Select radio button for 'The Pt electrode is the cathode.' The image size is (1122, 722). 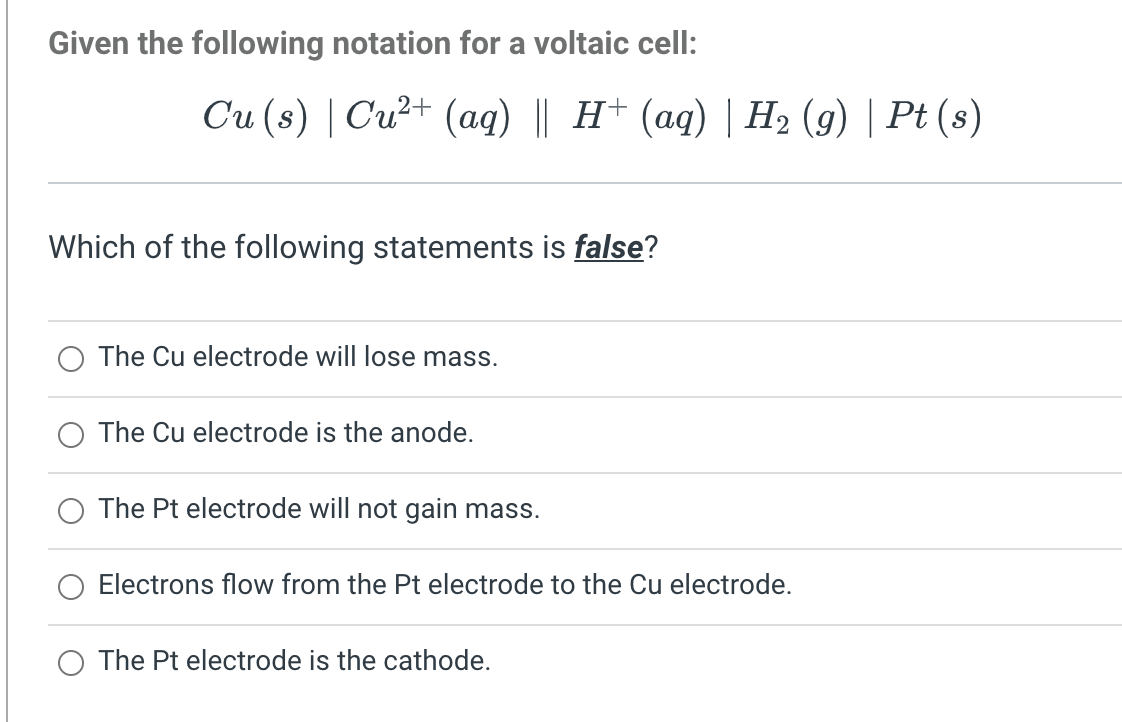click(70, 661)
